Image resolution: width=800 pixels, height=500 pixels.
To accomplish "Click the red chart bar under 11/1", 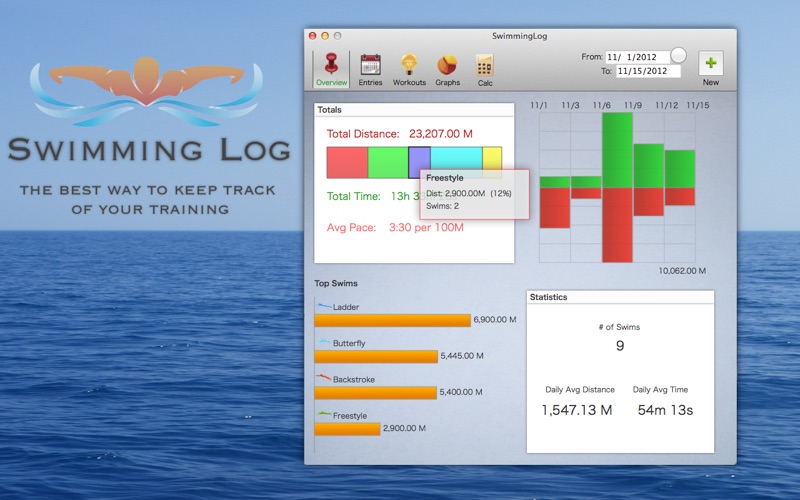I will pyautogui.click(x=555, y=208).
